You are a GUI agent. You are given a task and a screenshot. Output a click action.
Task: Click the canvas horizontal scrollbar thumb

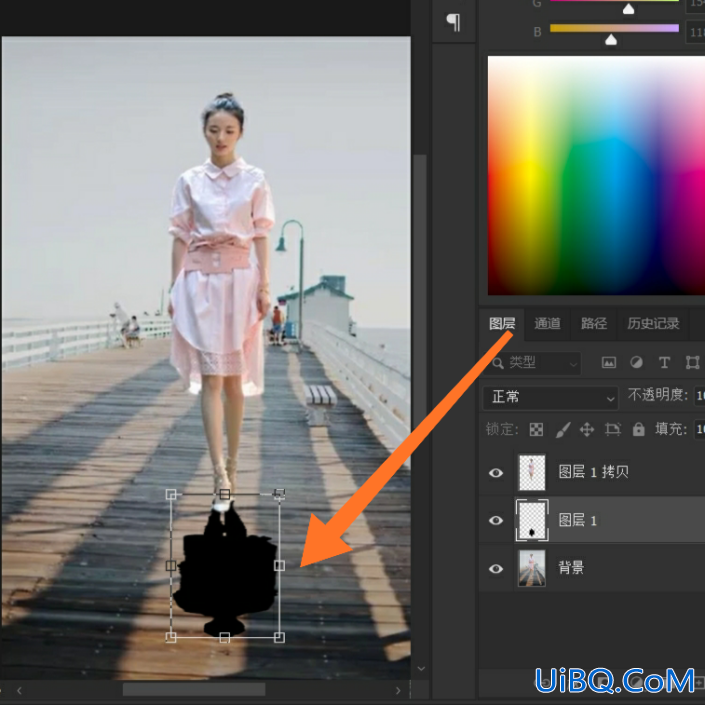[x=194, y=690]
